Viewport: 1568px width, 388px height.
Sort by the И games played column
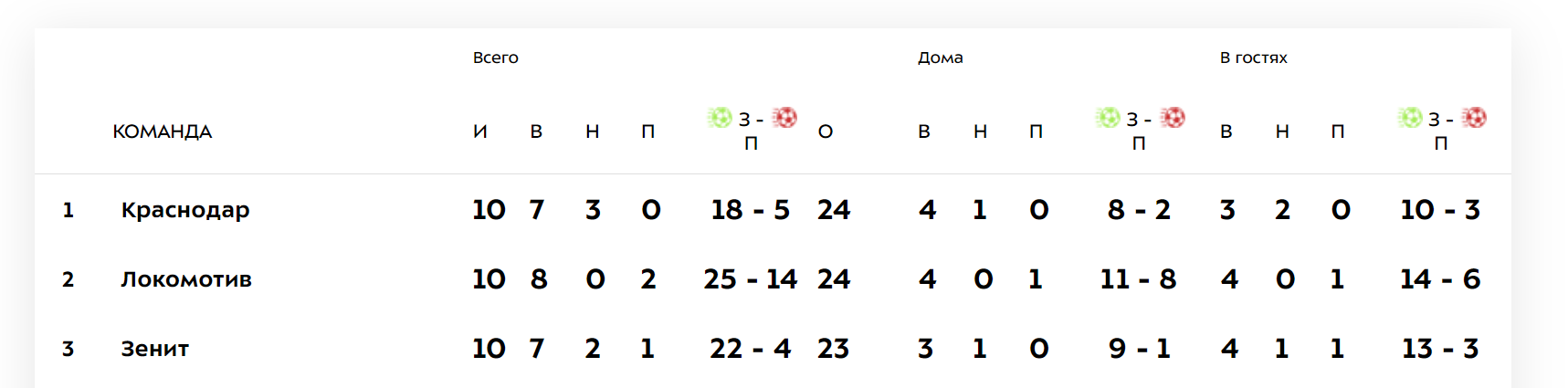[x=480, y=131]
